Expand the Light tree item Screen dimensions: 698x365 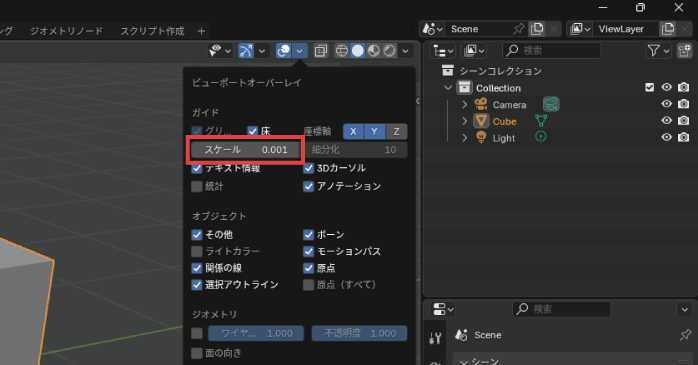465,138
